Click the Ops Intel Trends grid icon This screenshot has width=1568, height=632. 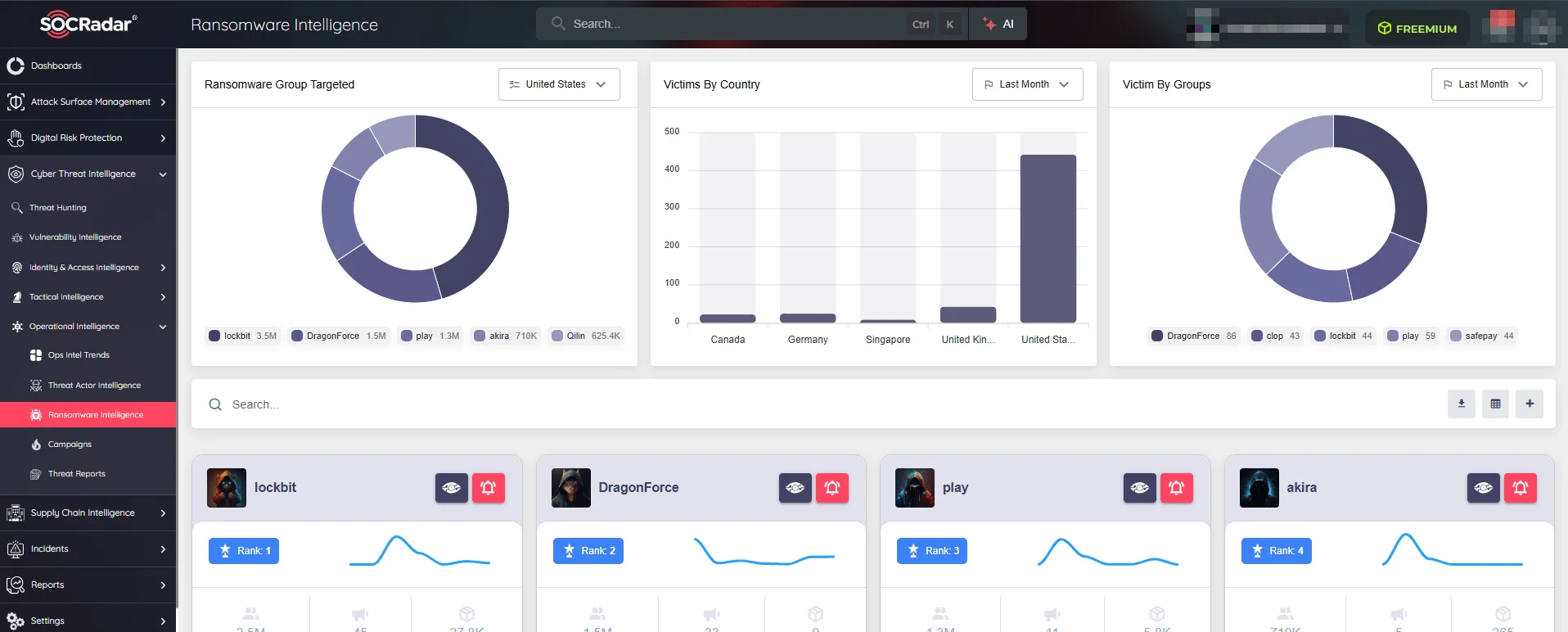[x=36, y=355]
